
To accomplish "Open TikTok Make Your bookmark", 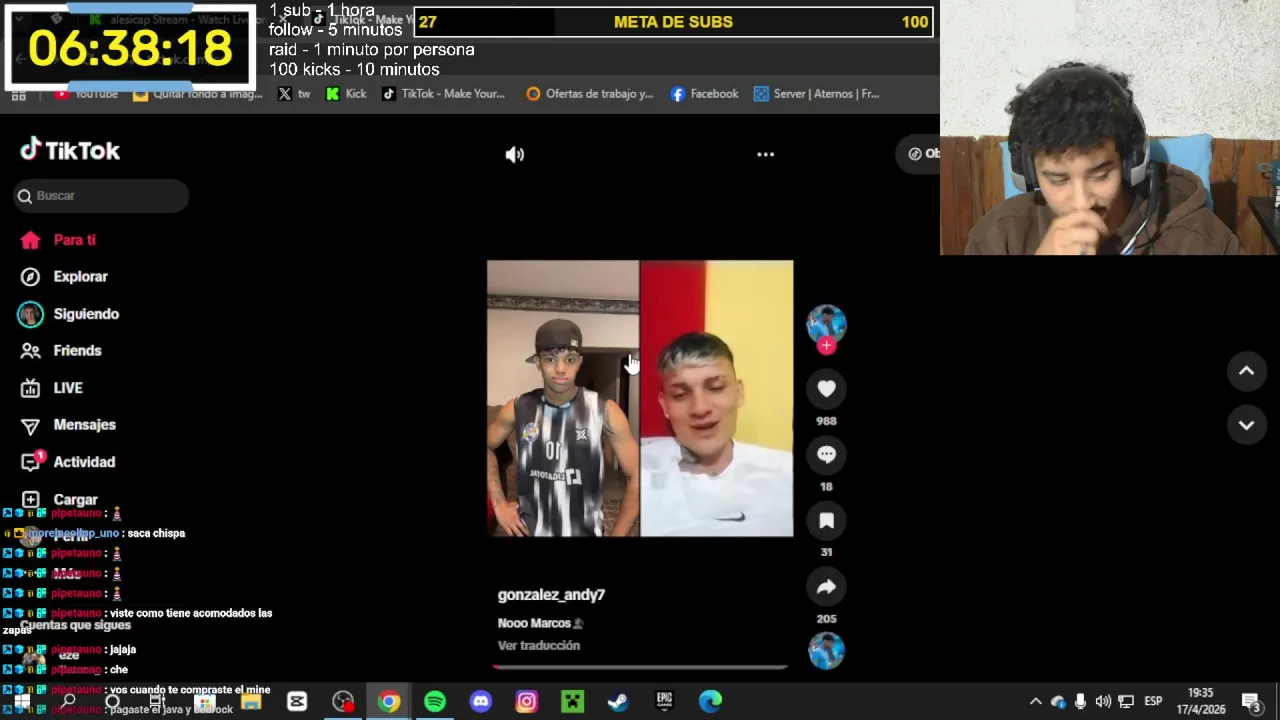I will click(443, 94).
